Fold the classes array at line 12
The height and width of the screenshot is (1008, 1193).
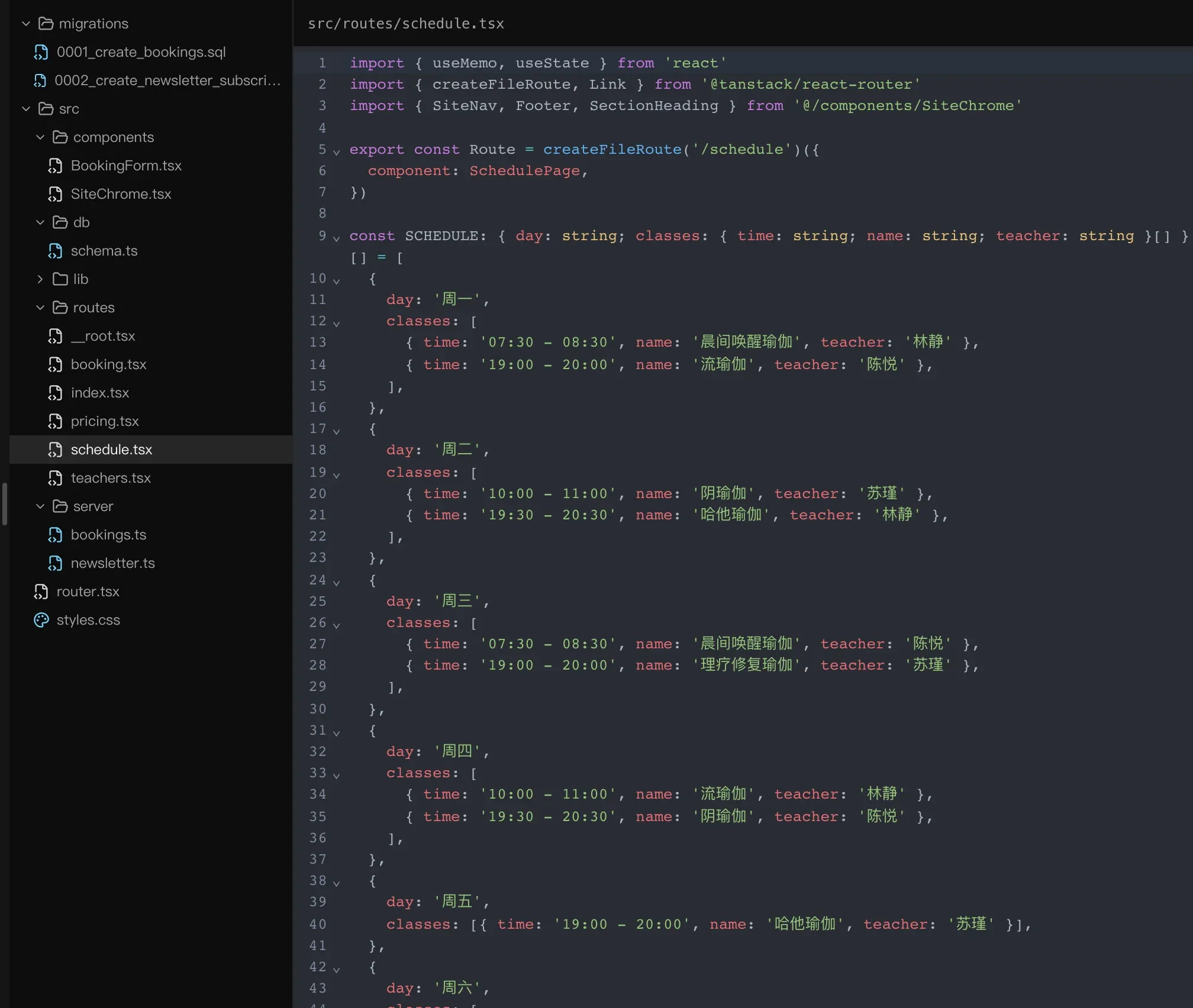point(336,324)
